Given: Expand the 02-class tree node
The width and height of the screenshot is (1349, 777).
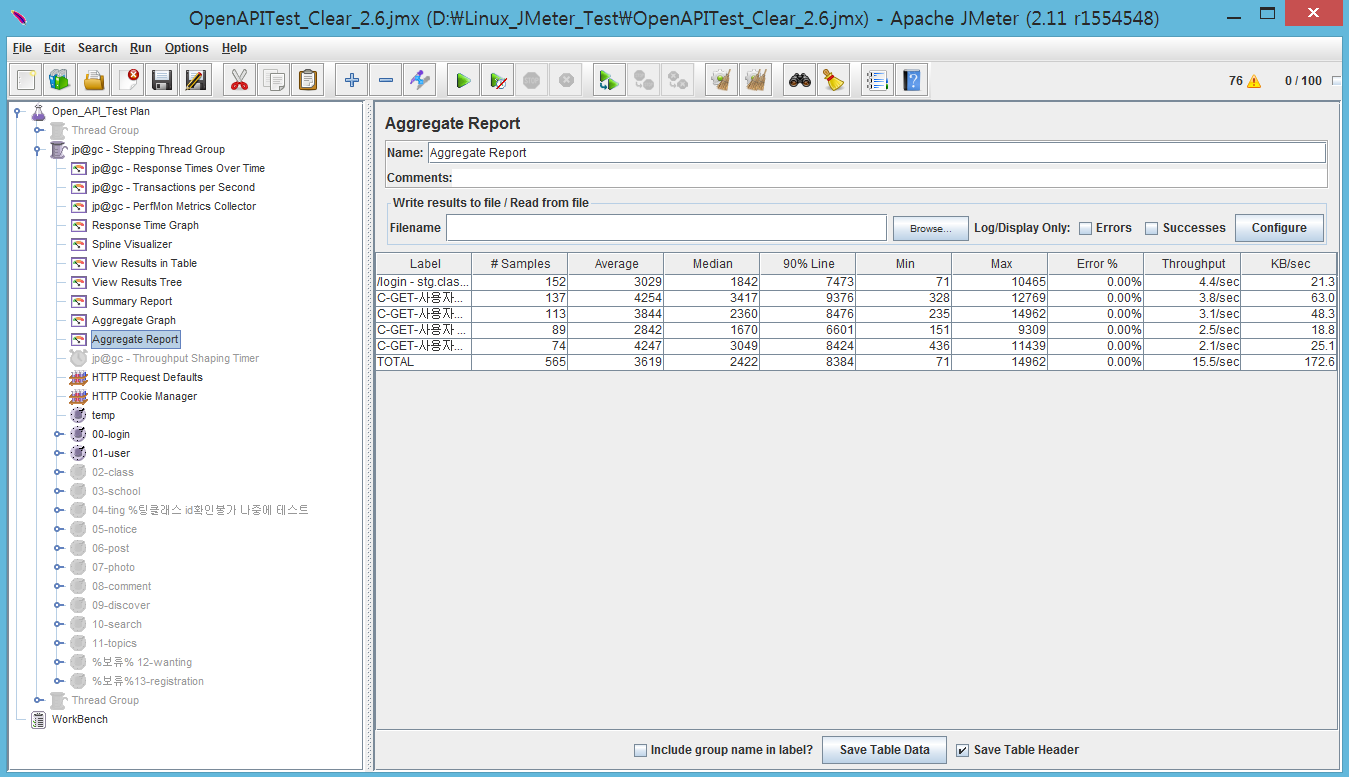Looking at the screenshot, I should click(x=58, y=472).
